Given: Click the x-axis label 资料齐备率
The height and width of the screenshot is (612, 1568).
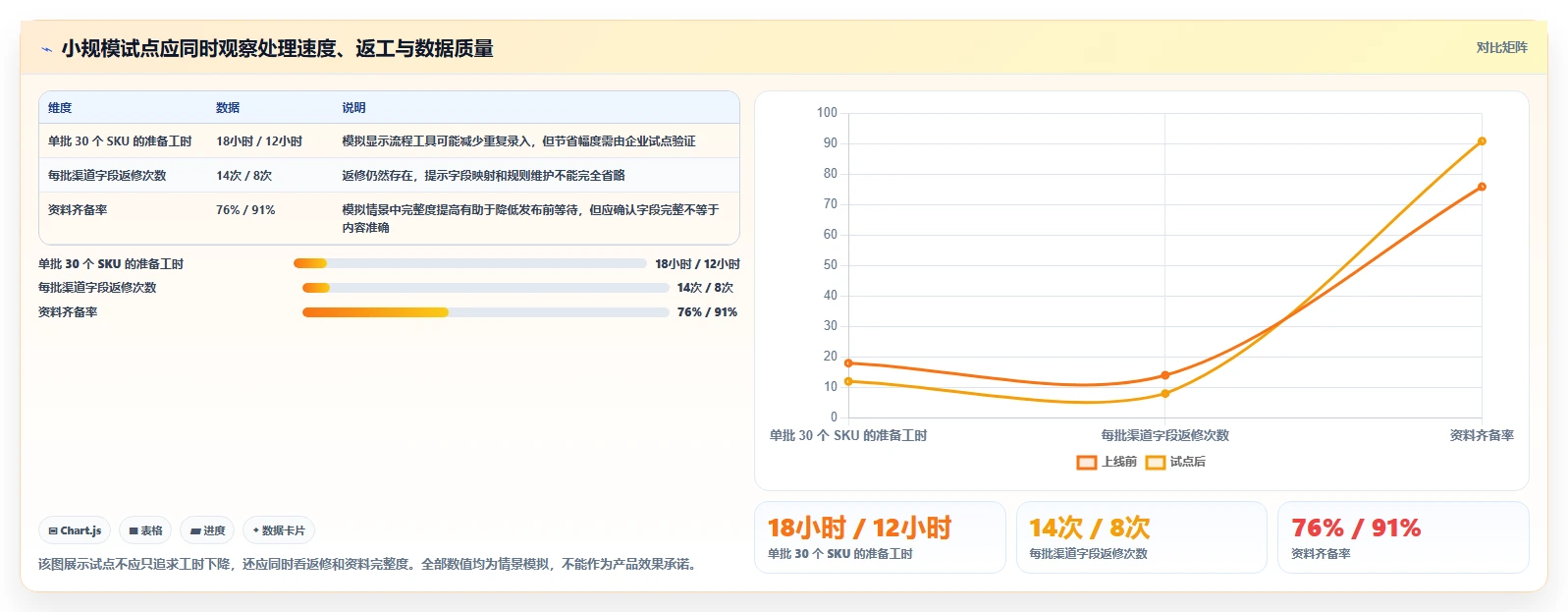Looking at the screenshot, I should tap(1482, 435).
